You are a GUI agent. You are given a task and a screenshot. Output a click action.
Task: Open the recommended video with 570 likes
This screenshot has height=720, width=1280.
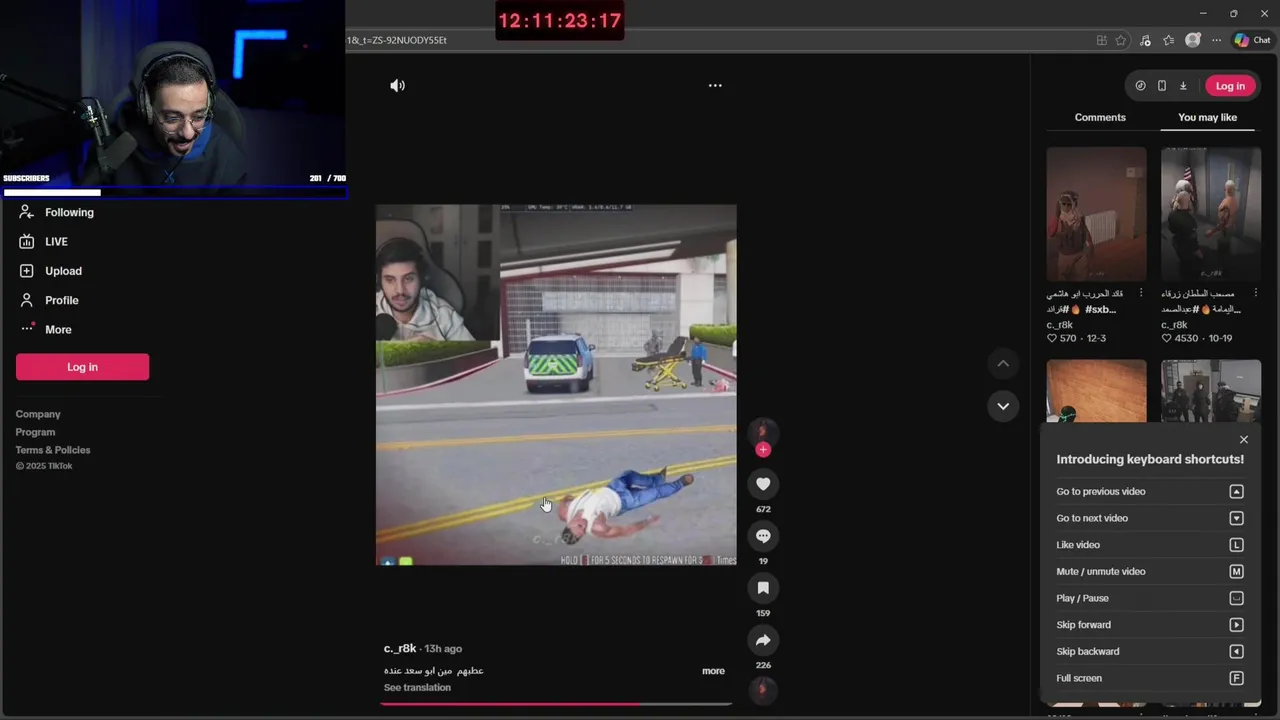[1096, 214]
